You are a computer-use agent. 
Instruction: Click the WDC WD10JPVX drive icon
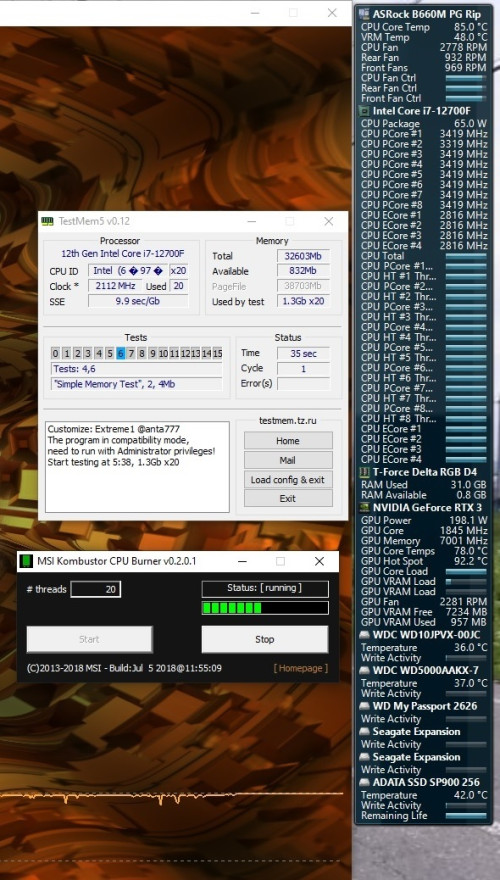[364, 635]
